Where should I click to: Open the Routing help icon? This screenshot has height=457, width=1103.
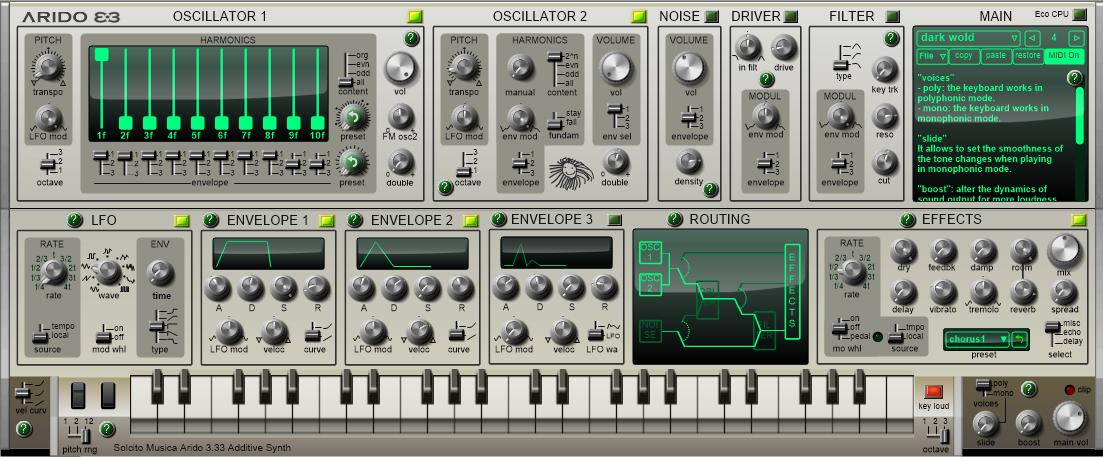tap(674, 219)
